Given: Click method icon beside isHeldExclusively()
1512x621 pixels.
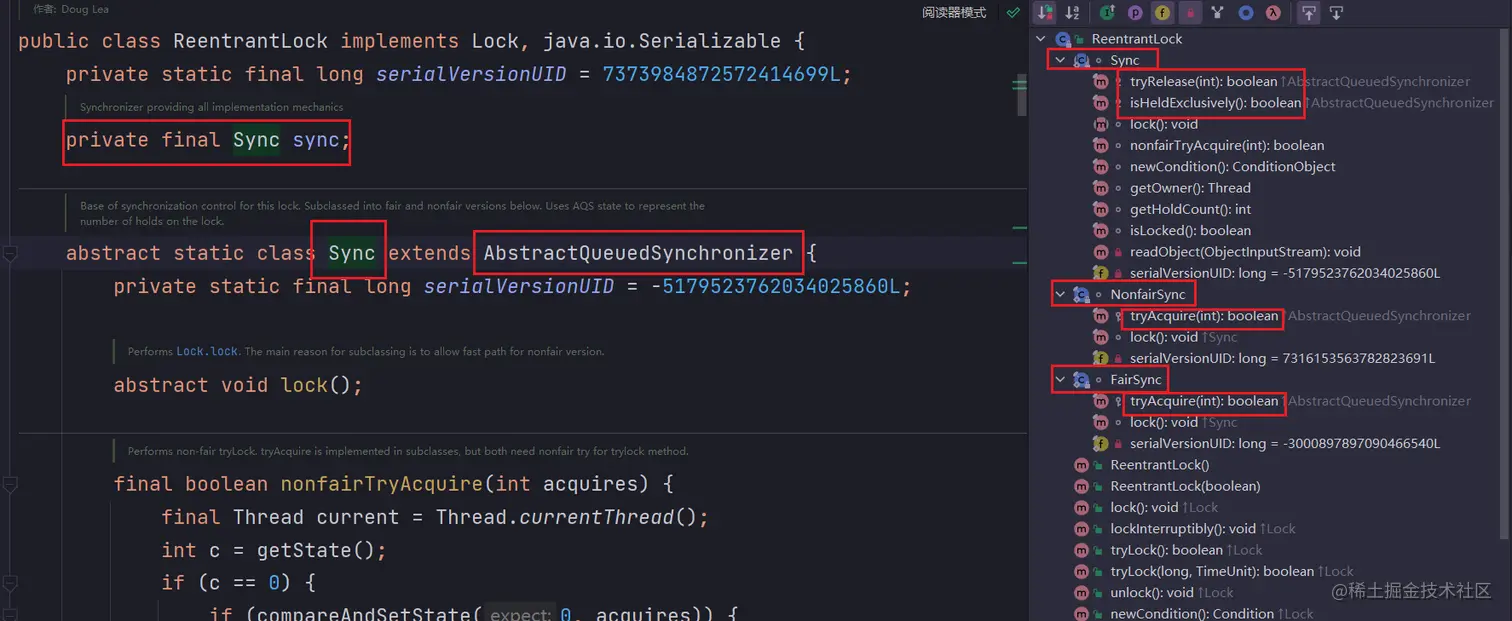Looking at the screenshot, I should coord(1100,103).
